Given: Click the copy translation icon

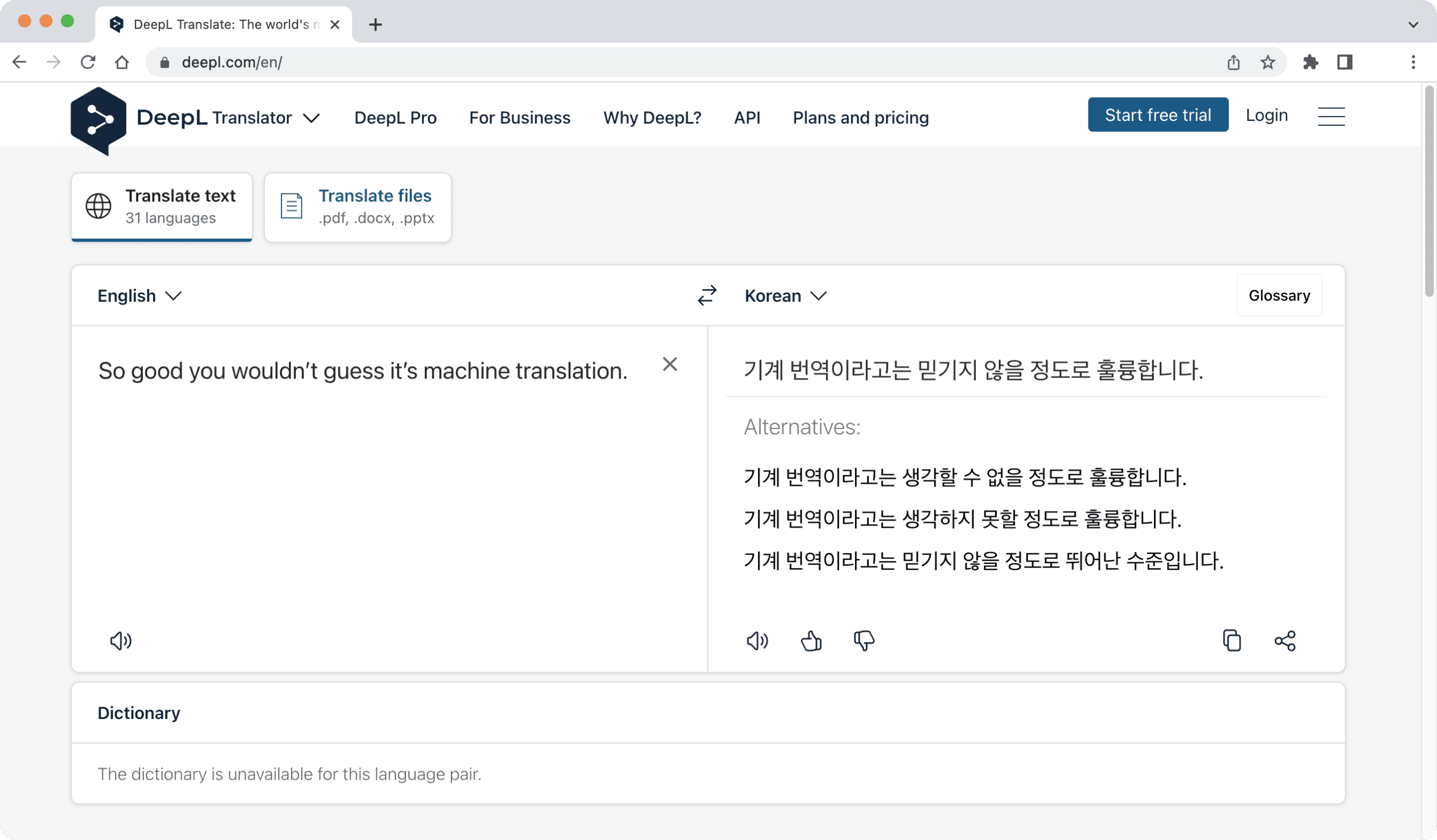Looking at the screenshot, I should click(x=1231, y=640).
